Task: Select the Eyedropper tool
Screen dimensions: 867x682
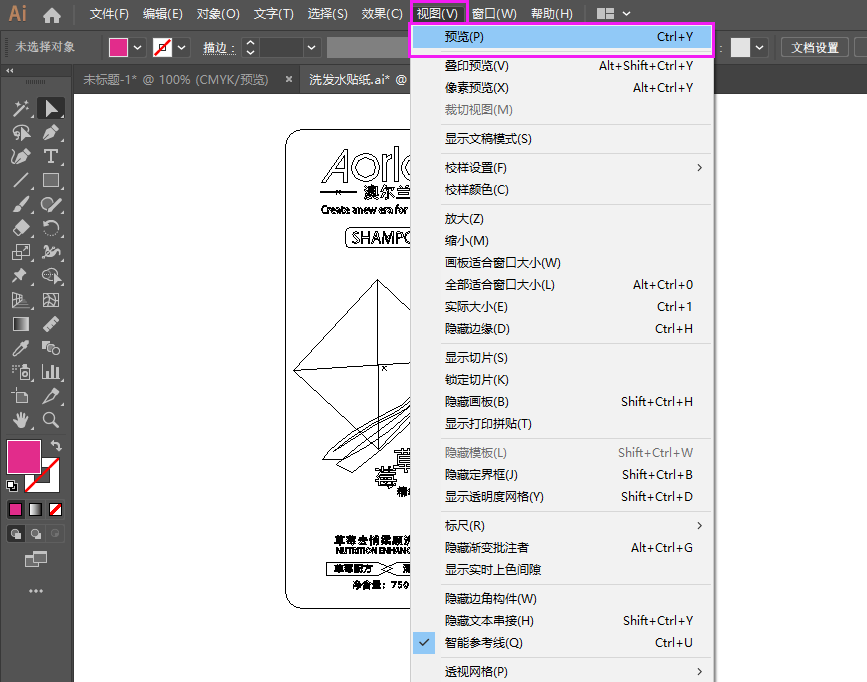Action: tap(20, 348)
